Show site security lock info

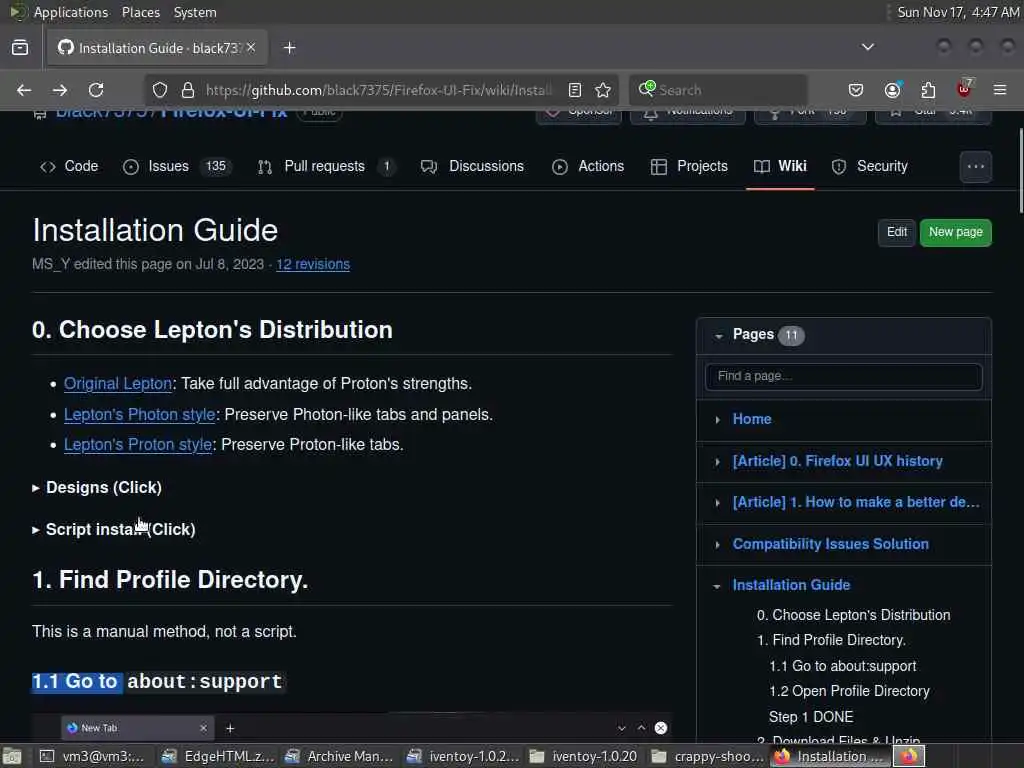pos(187,90)
